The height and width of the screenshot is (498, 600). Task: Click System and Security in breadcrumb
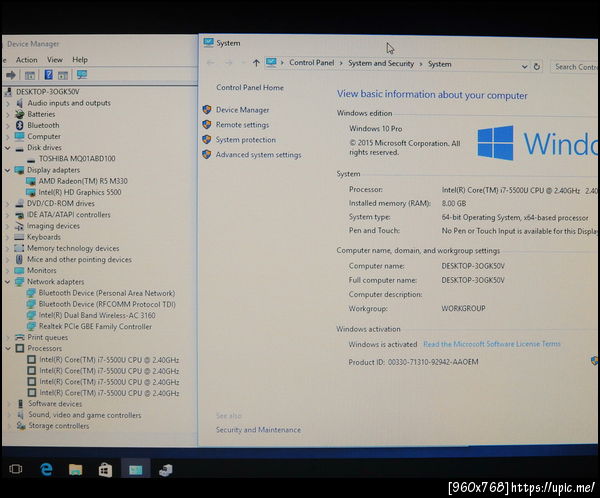(x=381, y=64)
